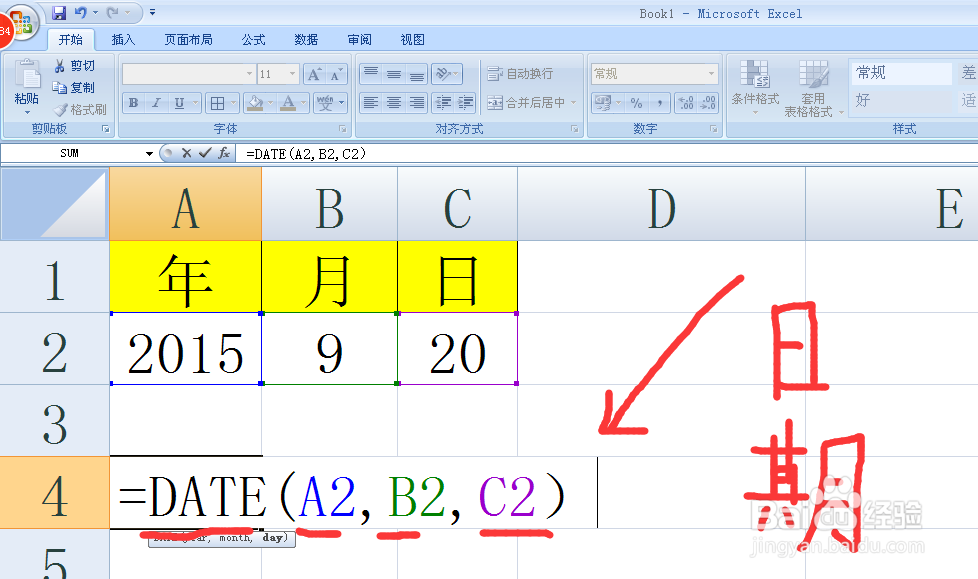
Task: Apply percent style
Action: tap(636, 103)
